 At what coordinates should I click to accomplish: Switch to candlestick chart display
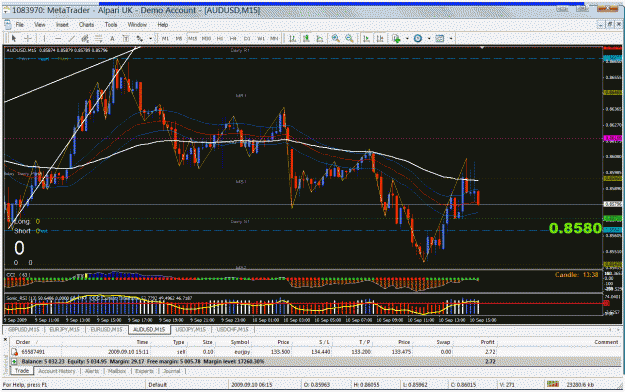click(x=306, y=38)
